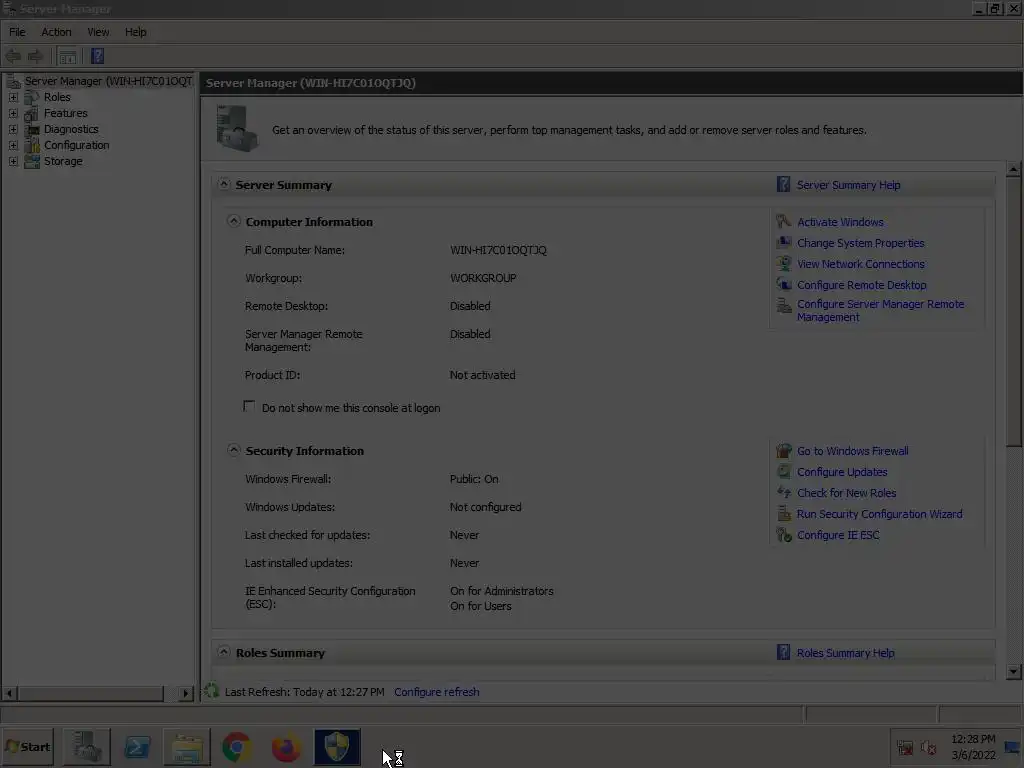Click the Start button

click(28, 746)
